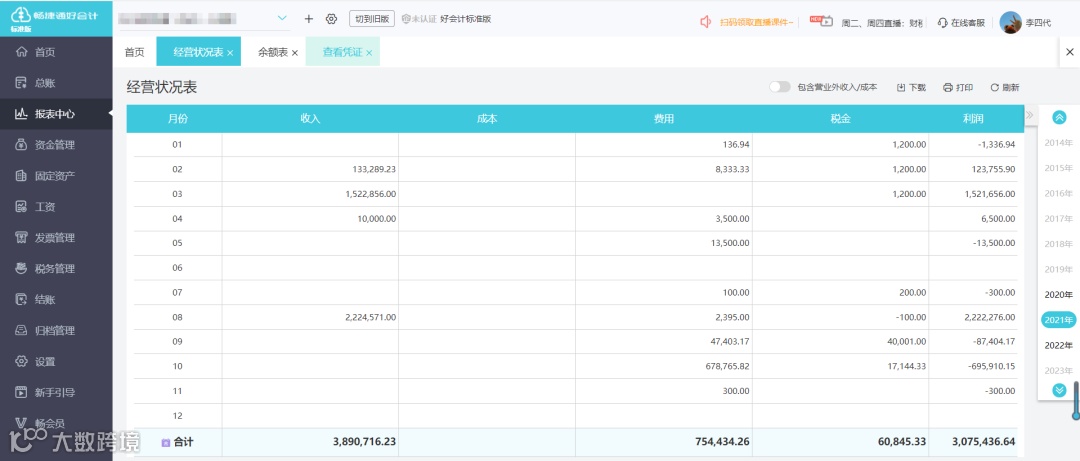The height and width of the screenshot is (461, 1080).
Task: Click tax value 40,001.00
Action: (906, 341)
